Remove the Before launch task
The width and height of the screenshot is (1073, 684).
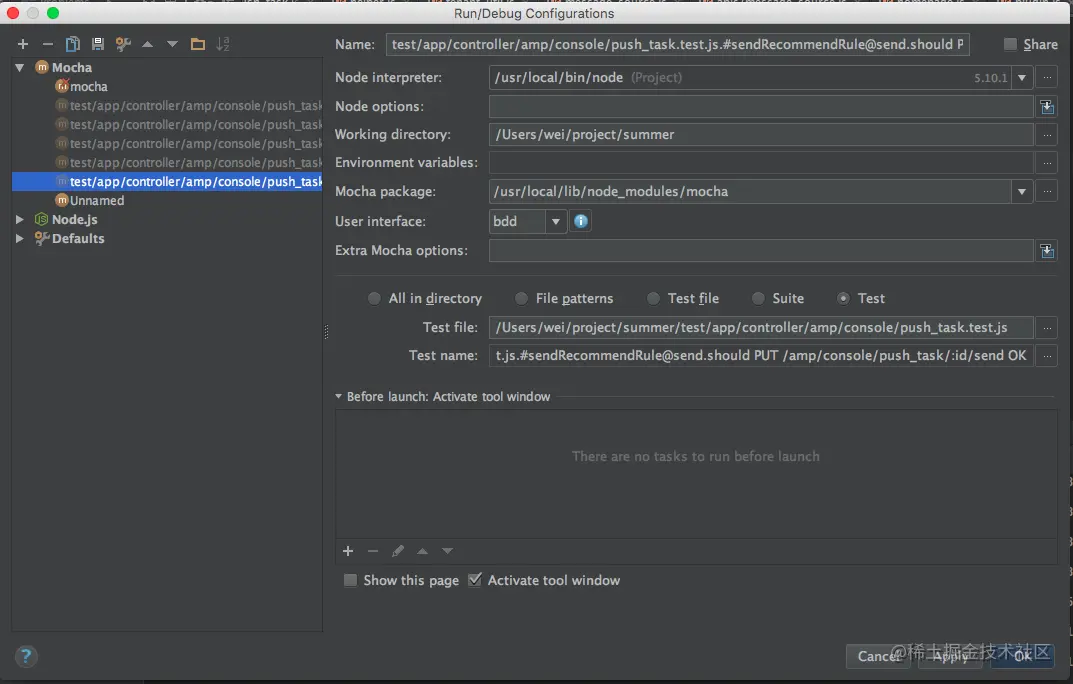(x=373, y=551)
